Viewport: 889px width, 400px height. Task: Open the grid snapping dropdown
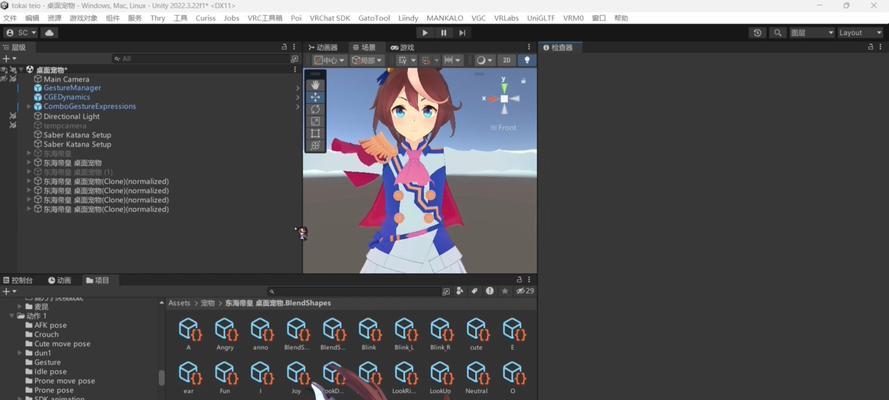[406, 60]
